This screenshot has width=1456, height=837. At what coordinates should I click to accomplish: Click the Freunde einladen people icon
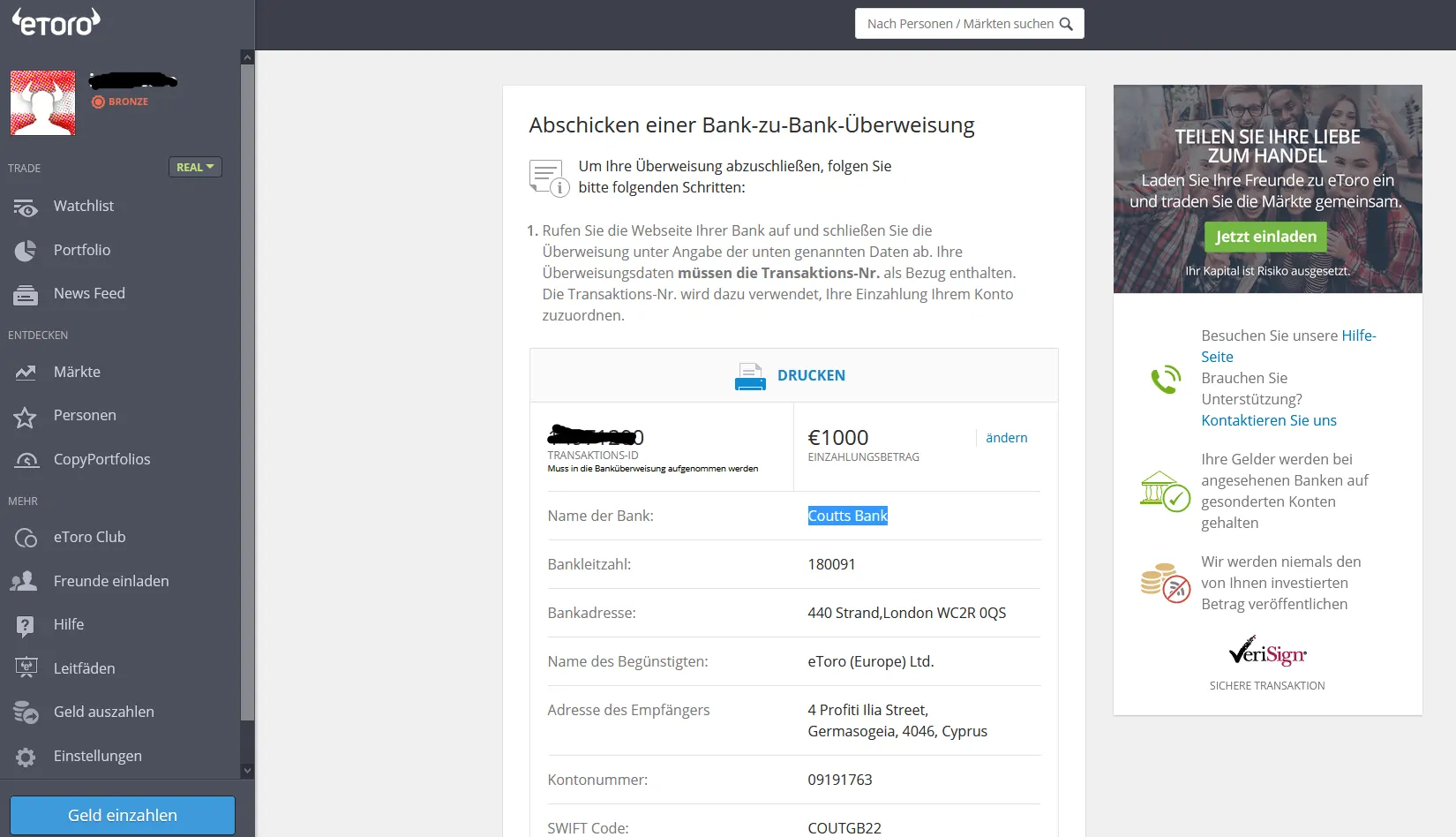click(24, 581)
